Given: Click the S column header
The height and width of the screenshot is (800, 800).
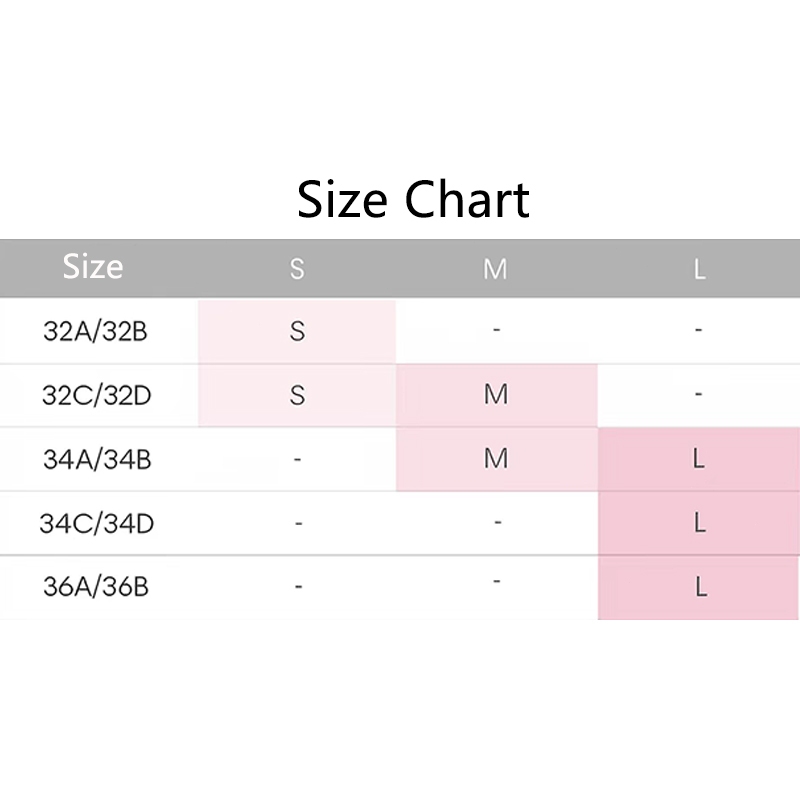Looking at the screenshot, I should (297, 269).
